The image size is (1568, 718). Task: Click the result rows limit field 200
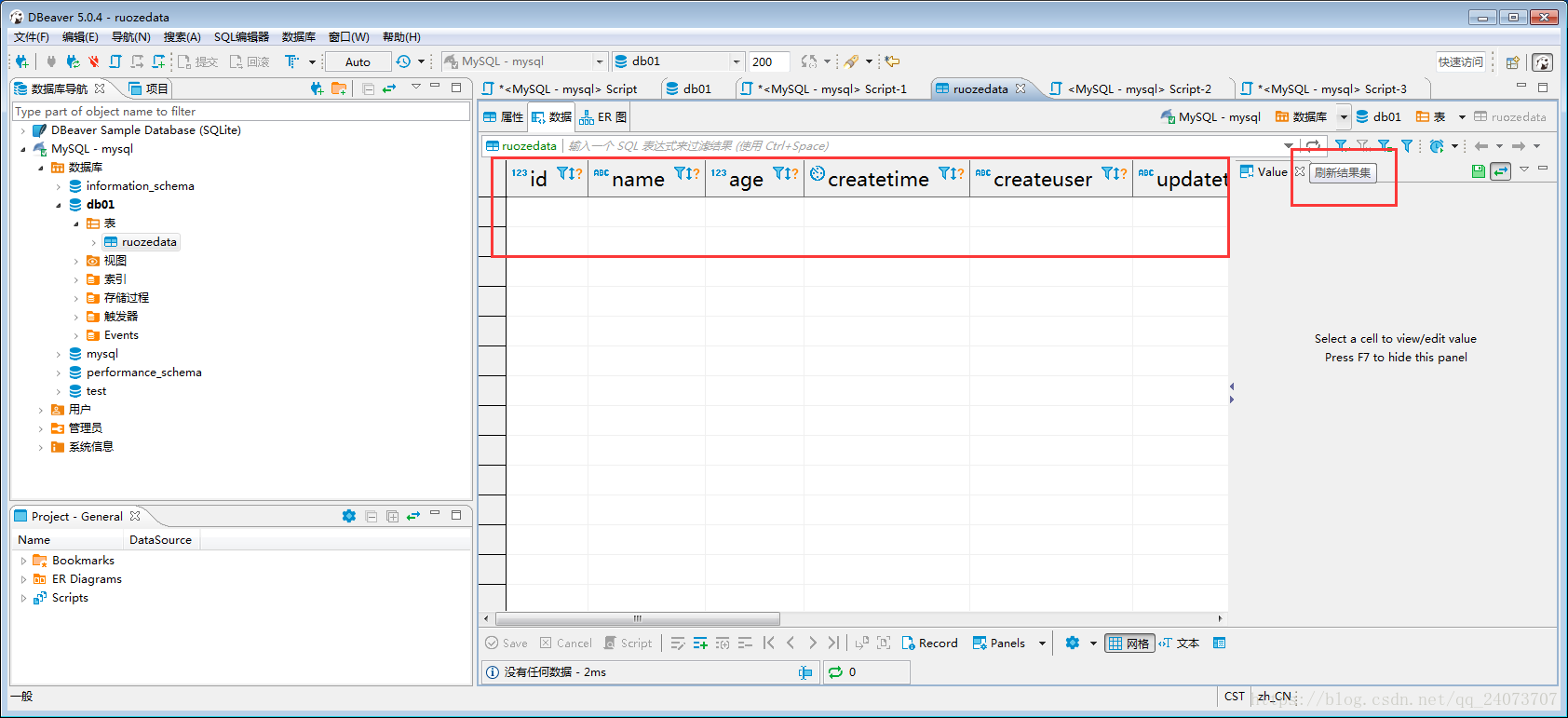pyautogui.click(x=769, y=61)
